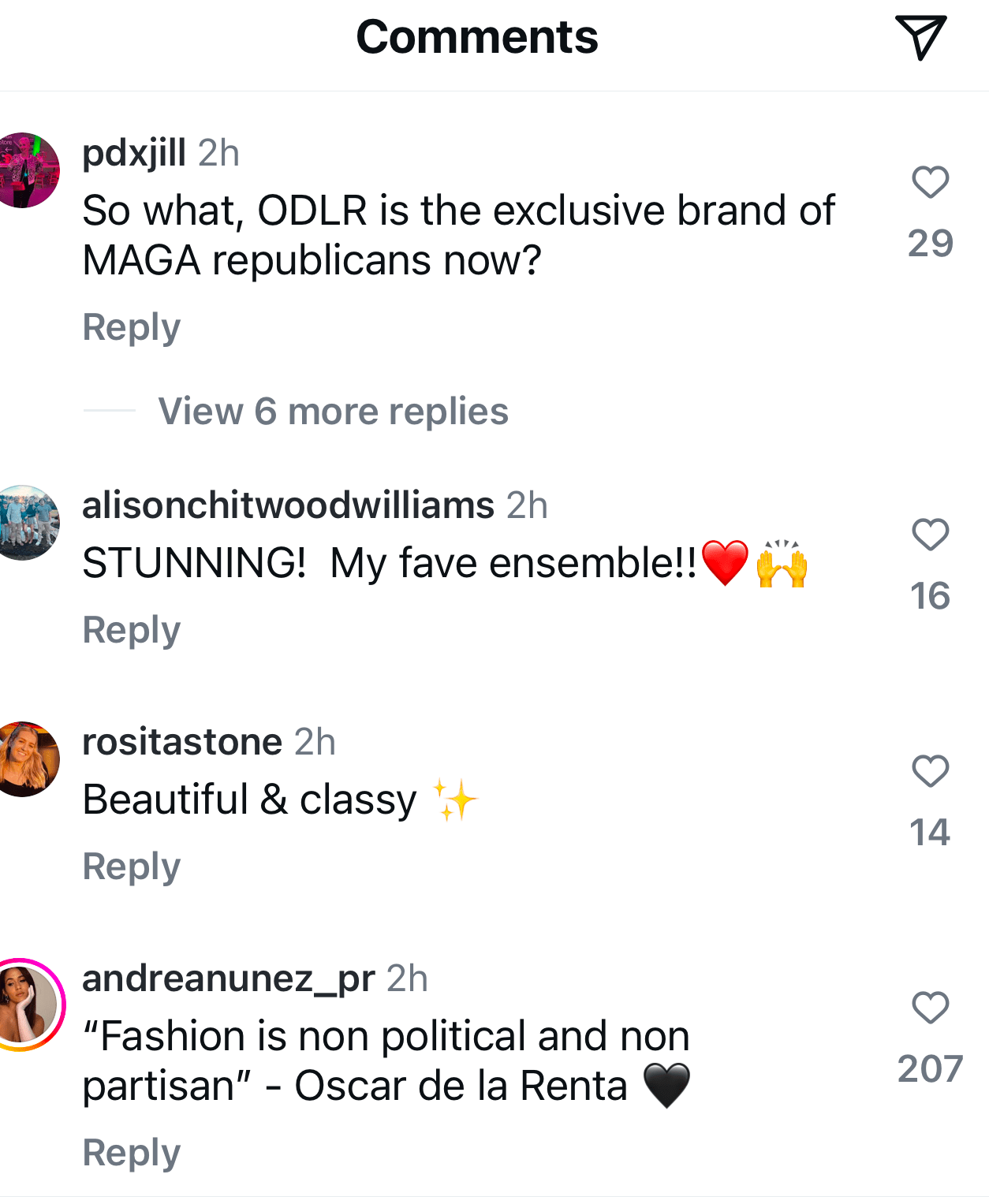Viewport: 989px width, 1204px height.
Task: Open the andreanunez_pr username link
Action: [228, 978]
